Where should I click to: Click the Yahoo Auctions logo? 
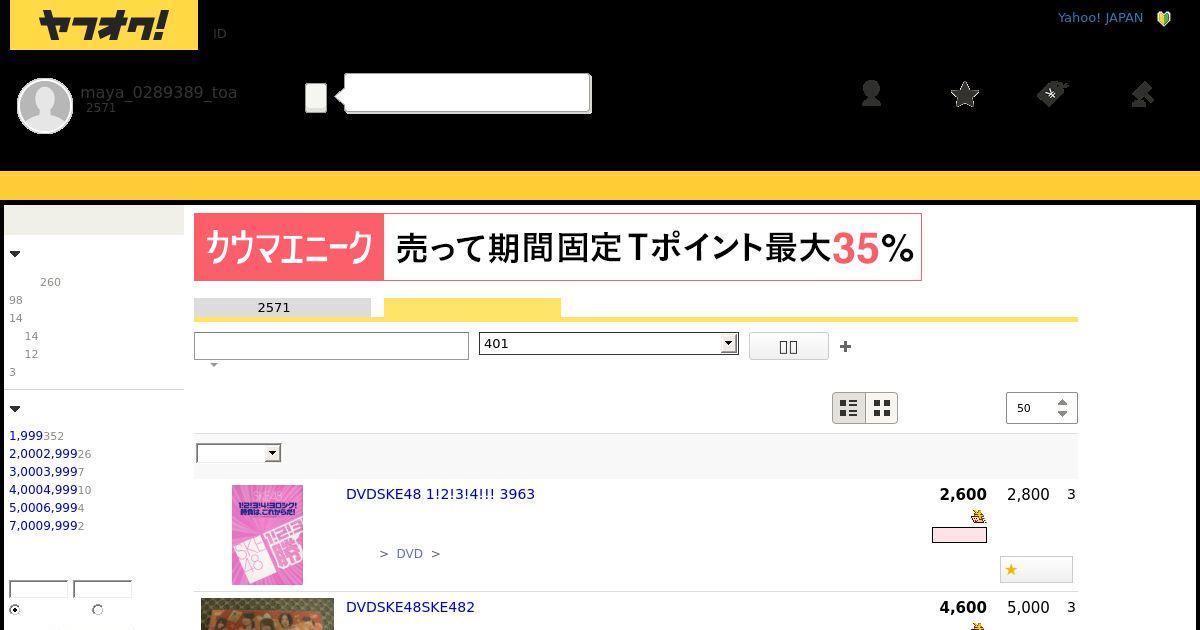(x=104, y=25)
